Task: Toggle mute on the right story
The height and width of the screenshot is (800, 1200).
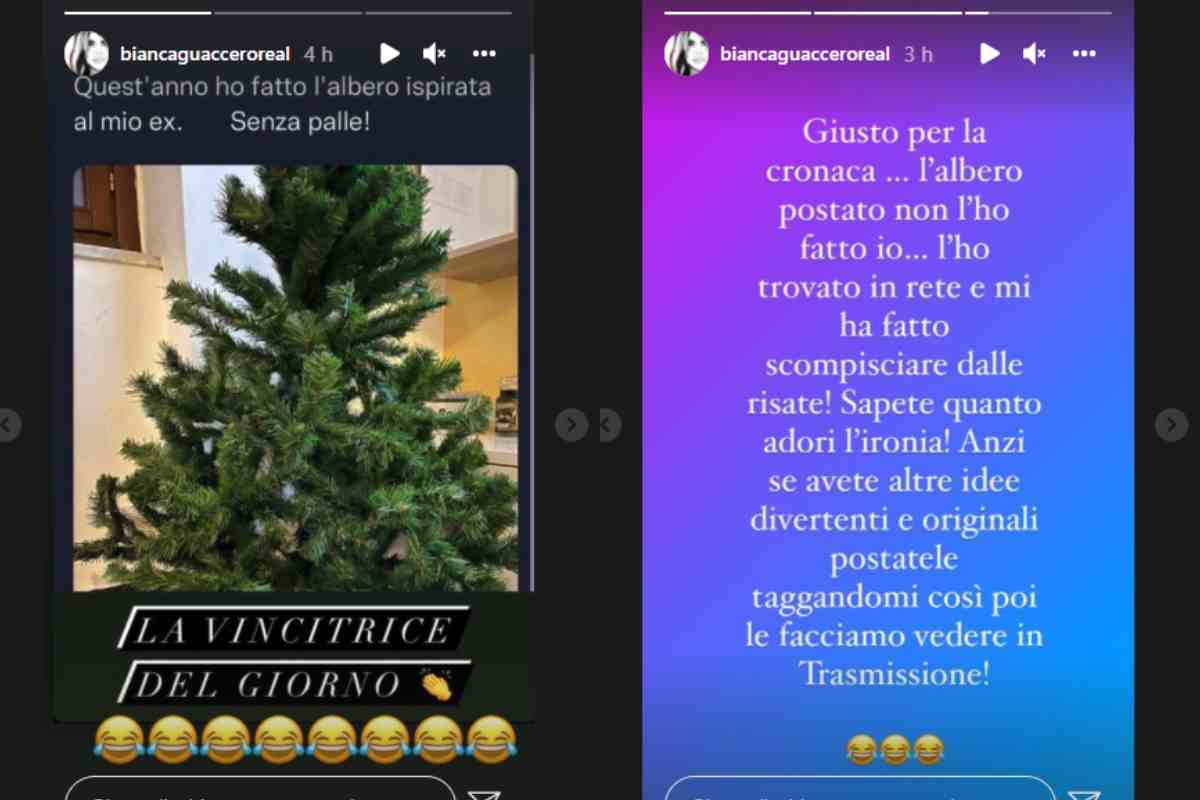Action: point(1035,54)
